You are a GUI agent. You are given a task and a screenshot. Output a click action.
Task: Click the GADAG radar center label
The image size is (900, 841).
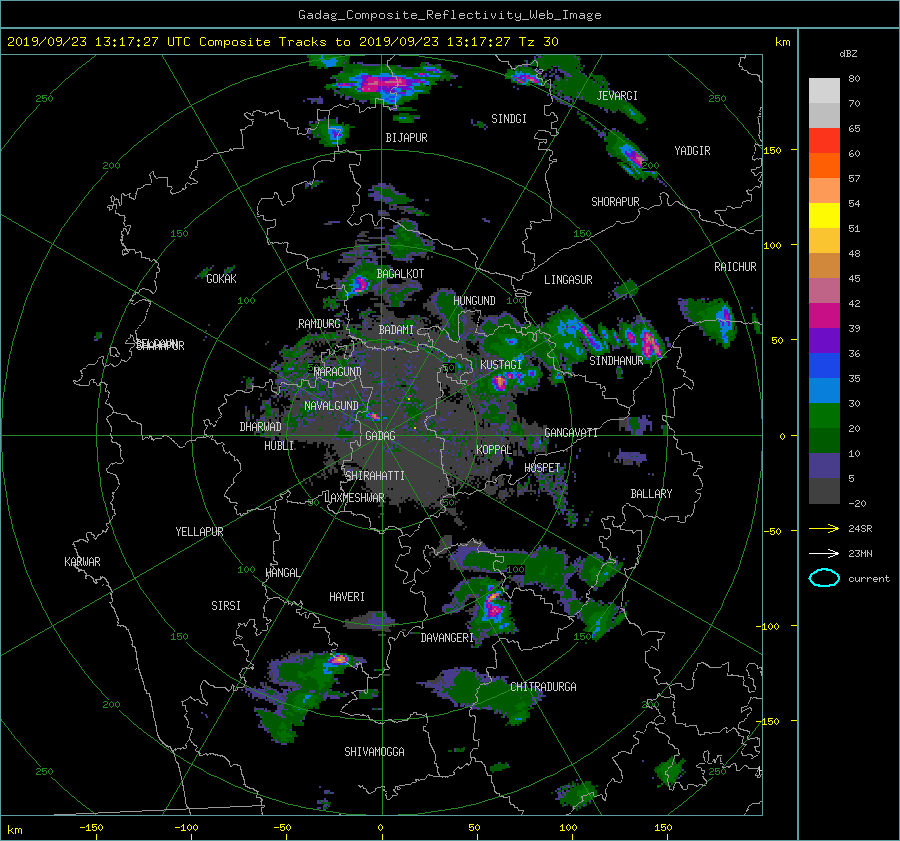pyautogui.click(x=380, y=436)
